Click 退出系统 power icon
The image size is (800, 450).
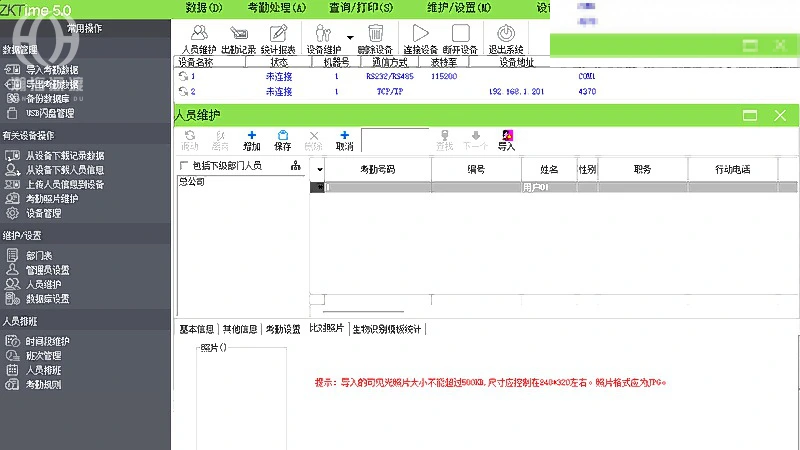[506, 39]
